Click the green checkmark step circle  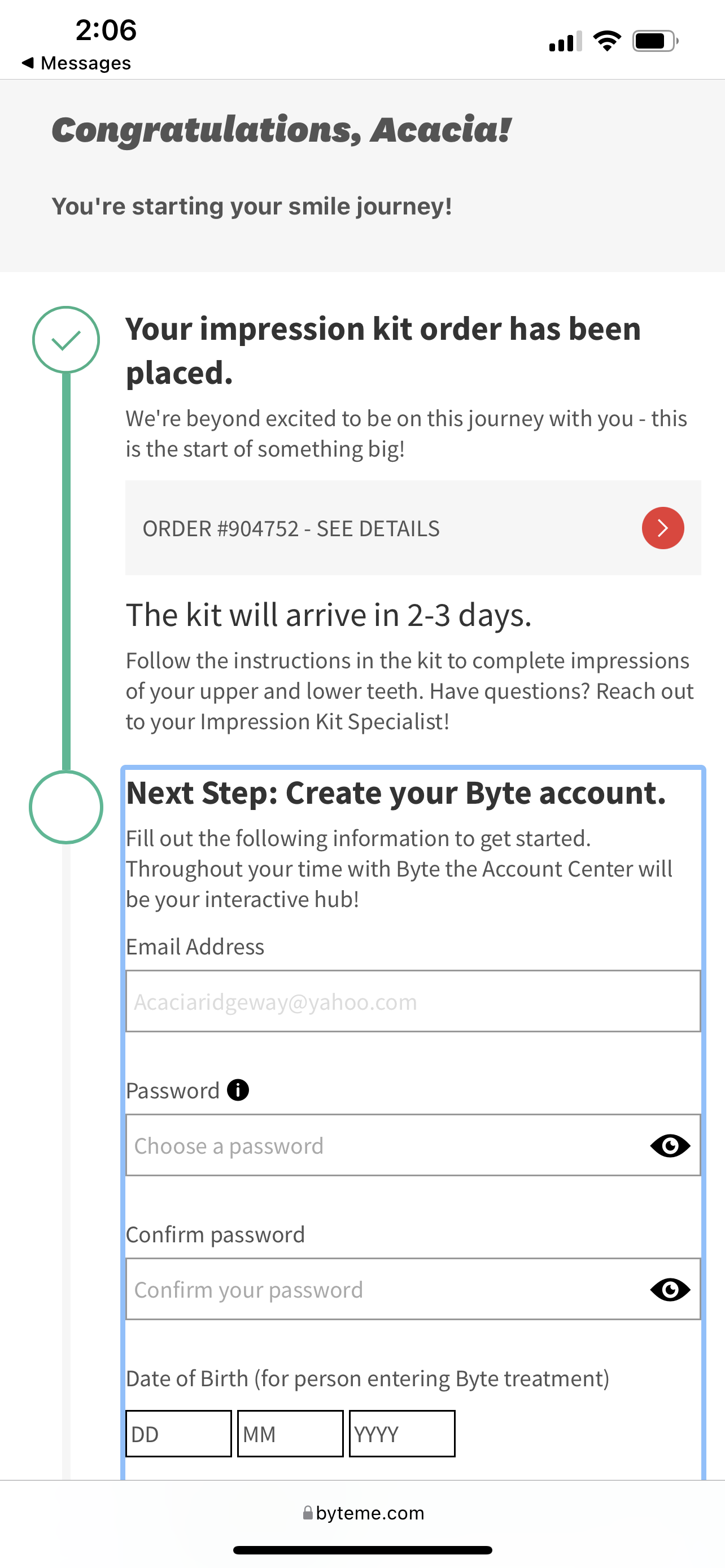pyautogui.click(x=65, y=340)
